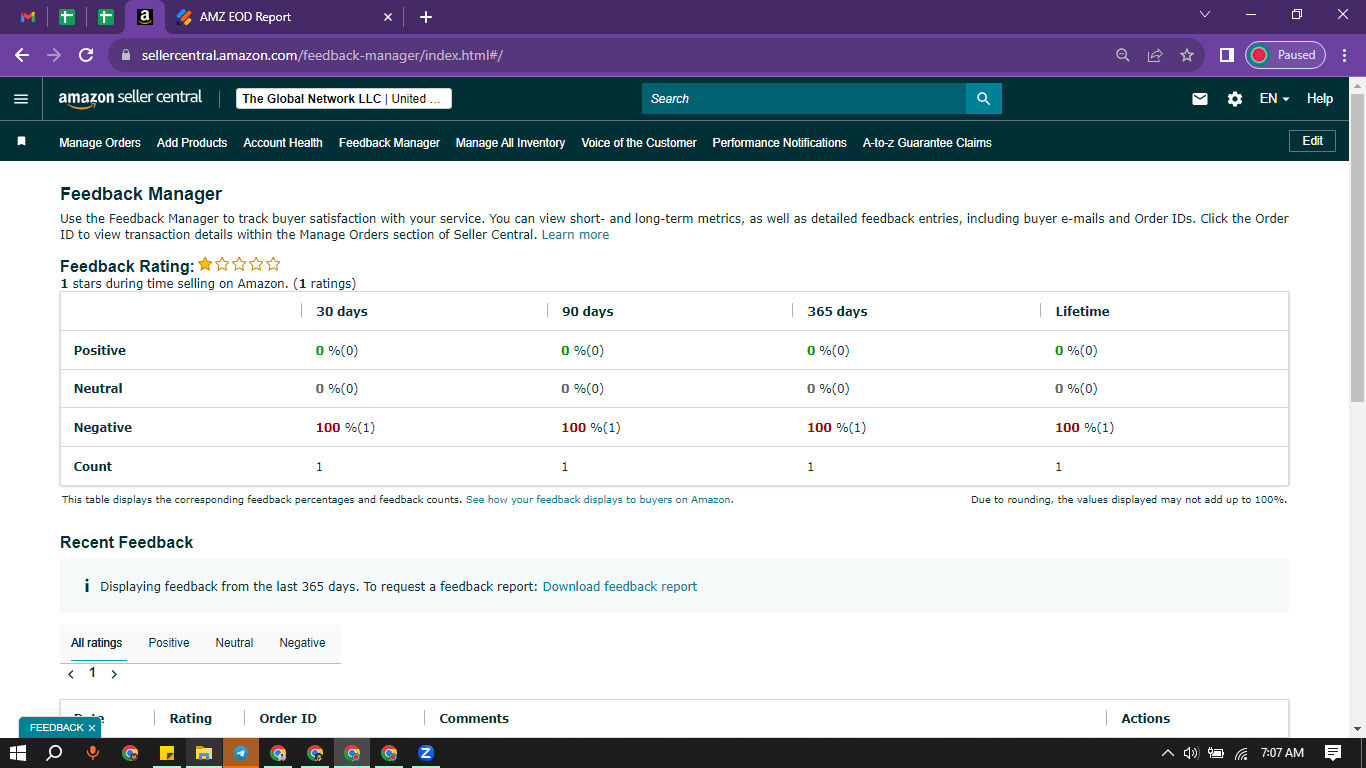Close the FEEDBACK widget with X
Screen dimensions: 1366x768
coord(91,728)
